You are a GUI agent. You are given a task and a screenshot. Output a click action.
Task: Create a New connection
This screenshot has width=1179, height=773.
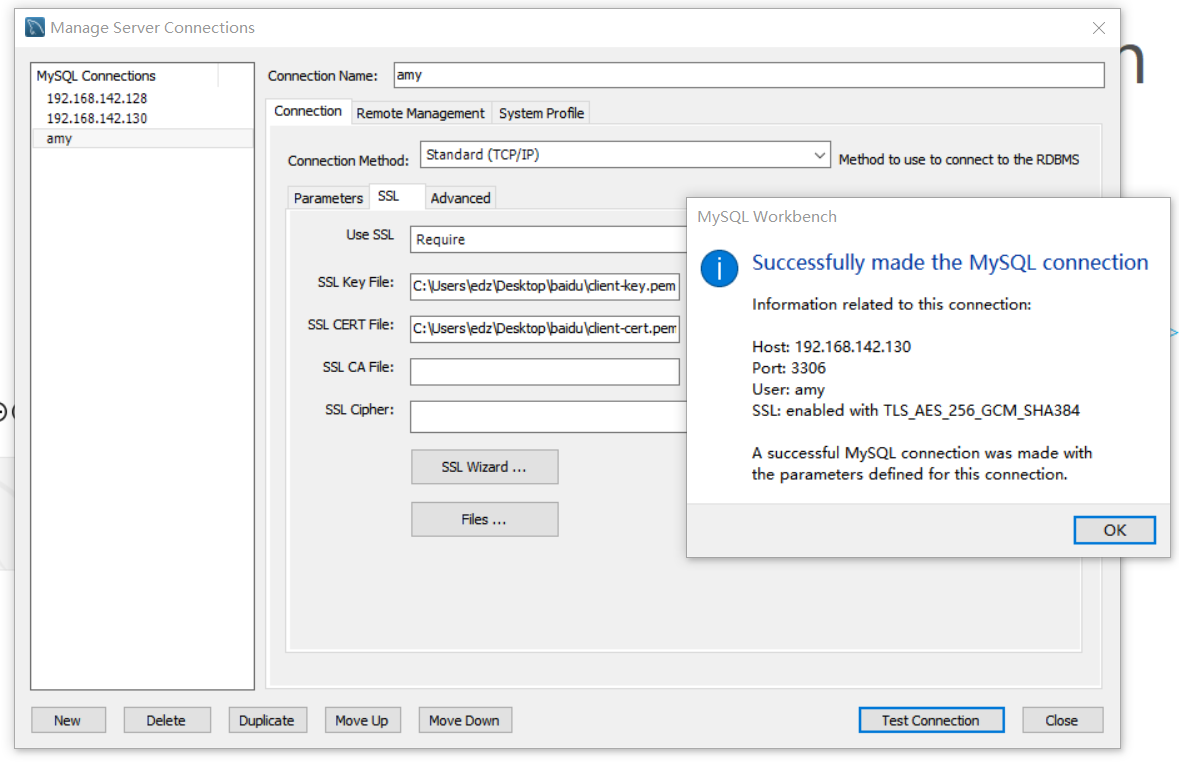68,720
